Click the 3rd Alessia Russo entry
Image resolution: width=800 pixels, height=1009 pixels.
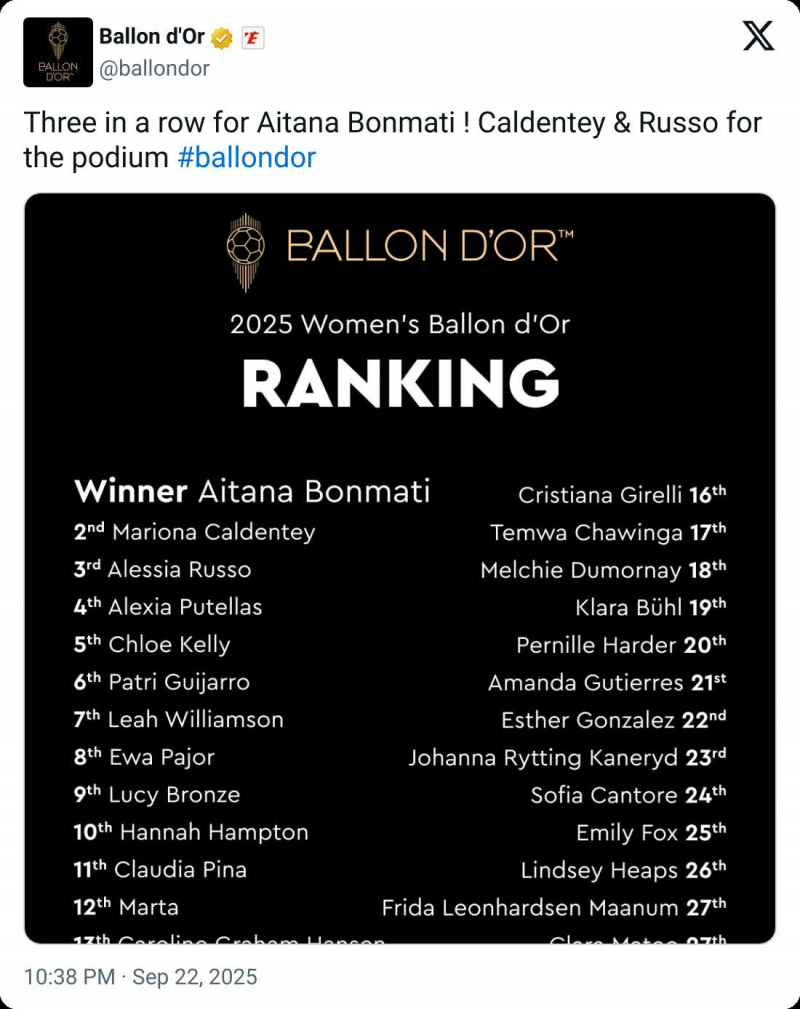point(162,569)
